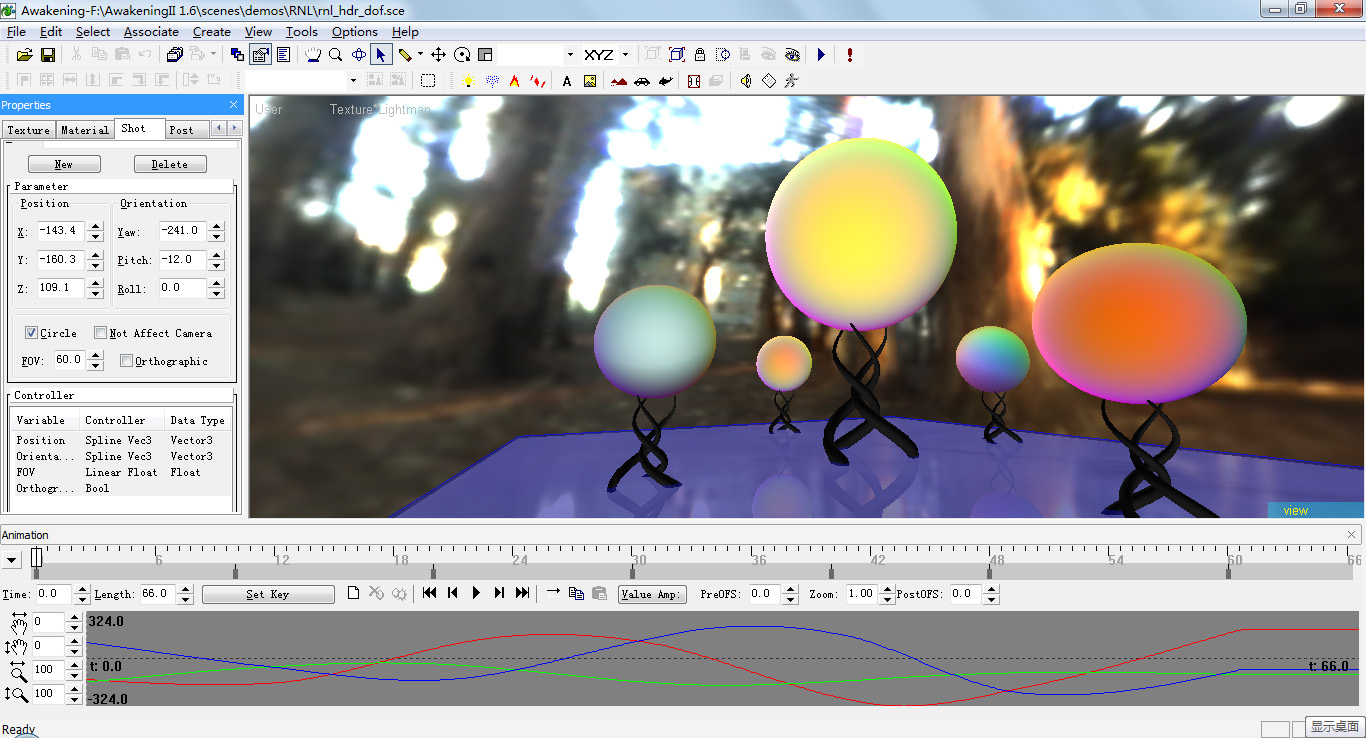The image size is (1366, 738).
Task: Open the empty toolbar combo box list
Action: 568,54
